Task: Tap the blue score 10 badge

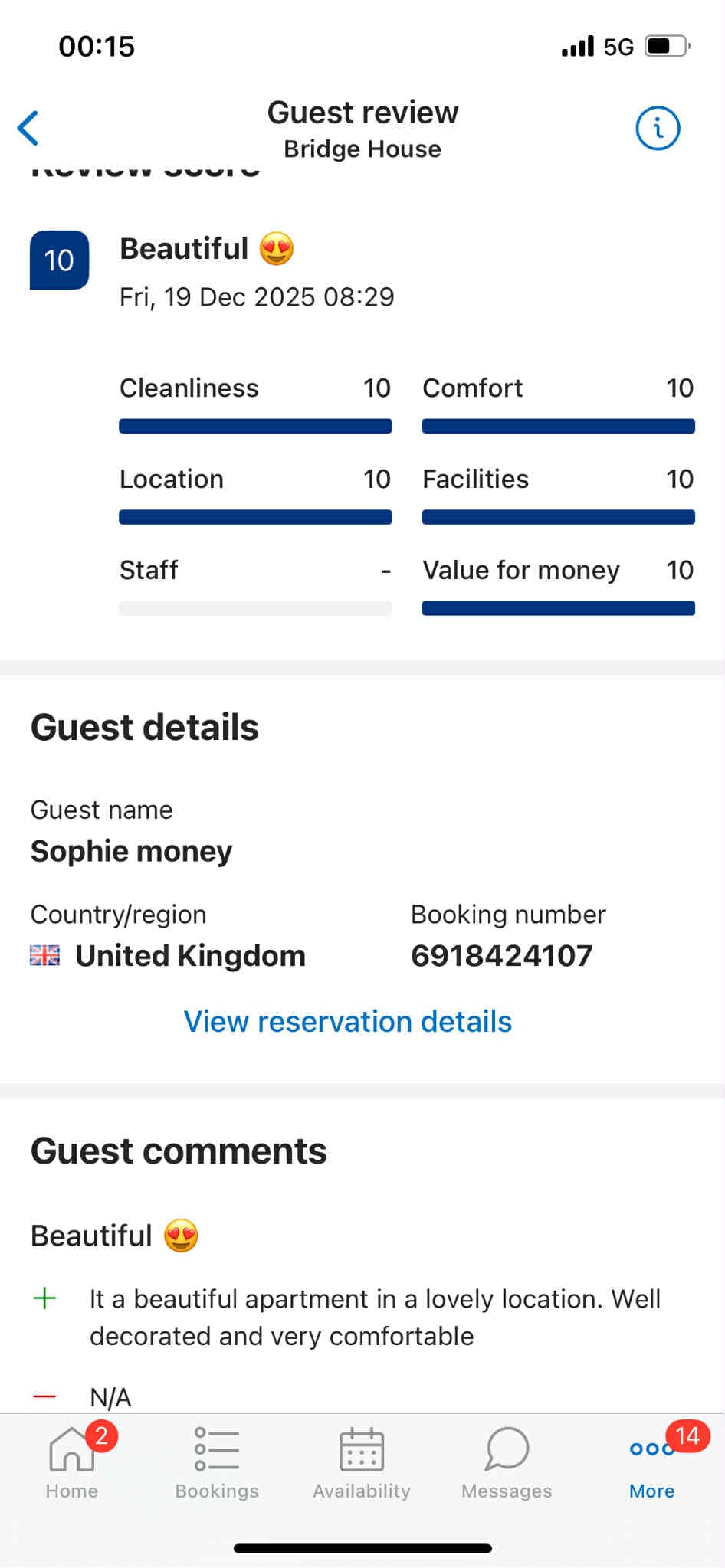Action: point(59,260)
